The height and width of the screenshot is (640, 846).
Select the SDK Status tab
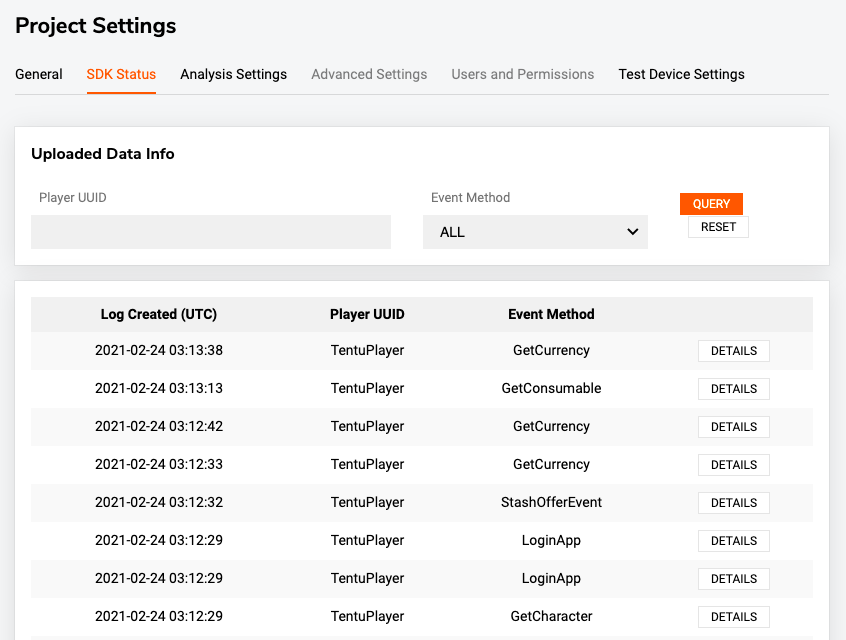(x=121, y=74)
